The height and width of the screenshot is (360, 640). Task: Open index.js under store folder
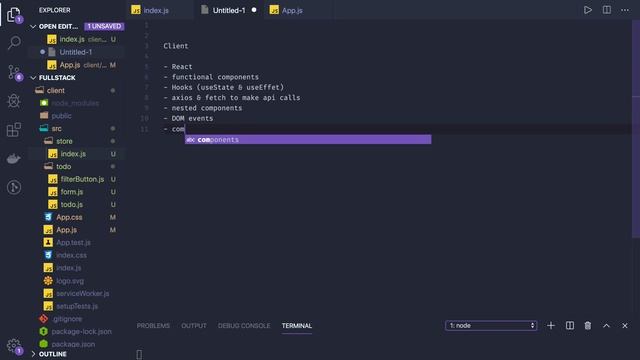(x=76, y=153)
